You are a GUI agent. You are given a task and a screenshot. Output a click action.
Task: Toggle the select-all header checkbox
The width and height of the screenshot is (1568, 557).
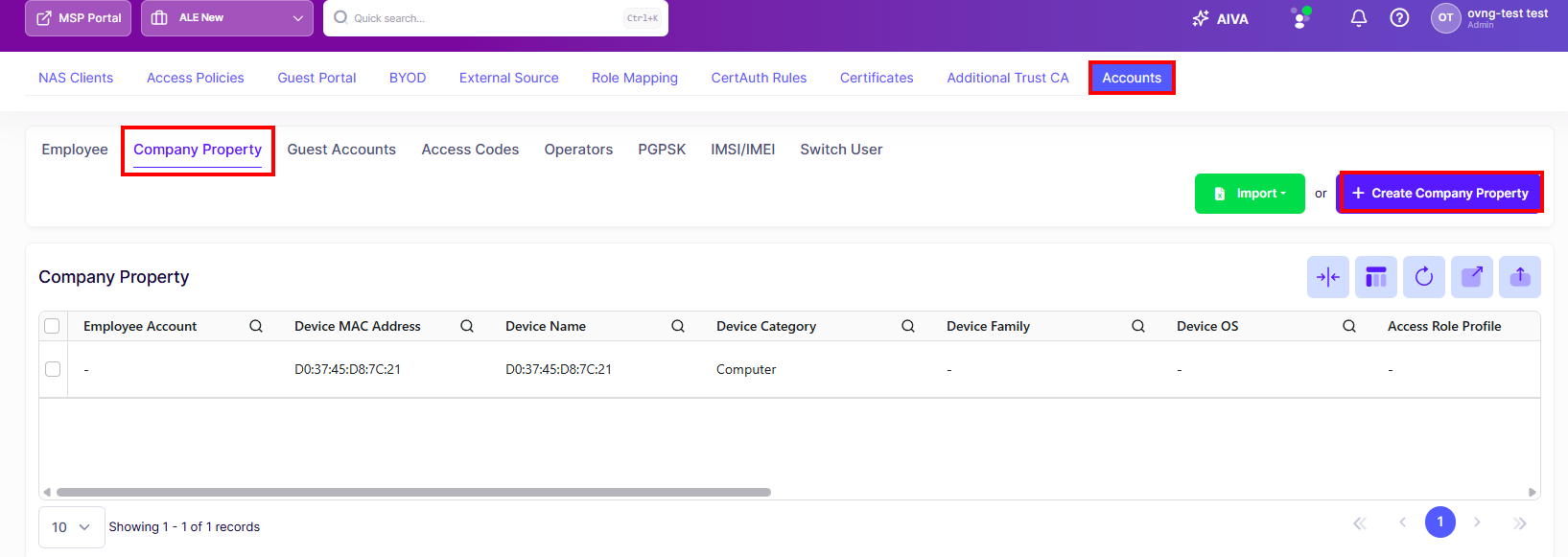(x=53, y=326)
